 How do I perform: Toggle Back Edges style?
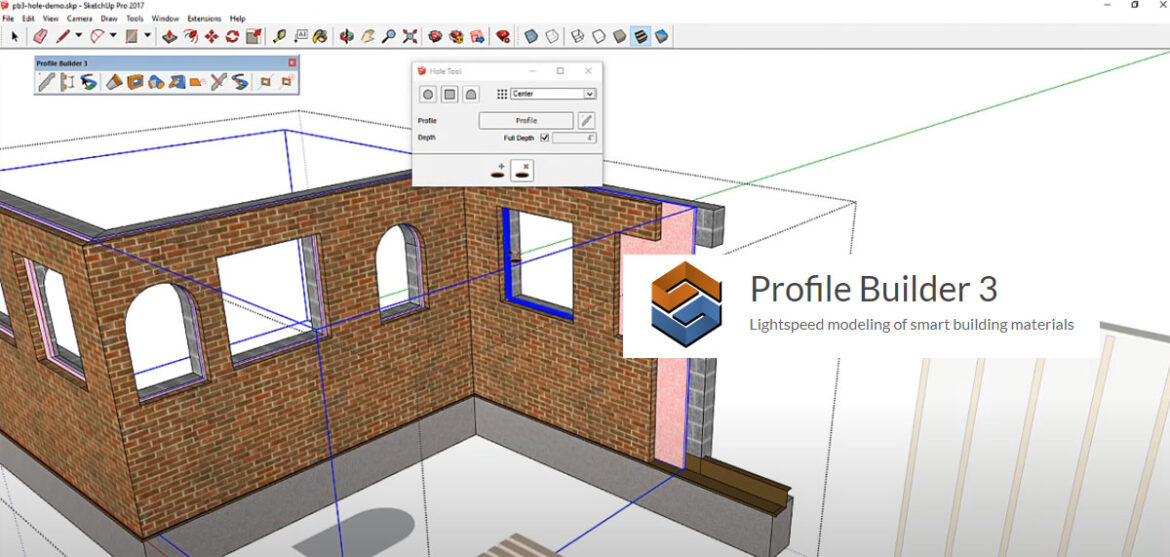[551, 36]
